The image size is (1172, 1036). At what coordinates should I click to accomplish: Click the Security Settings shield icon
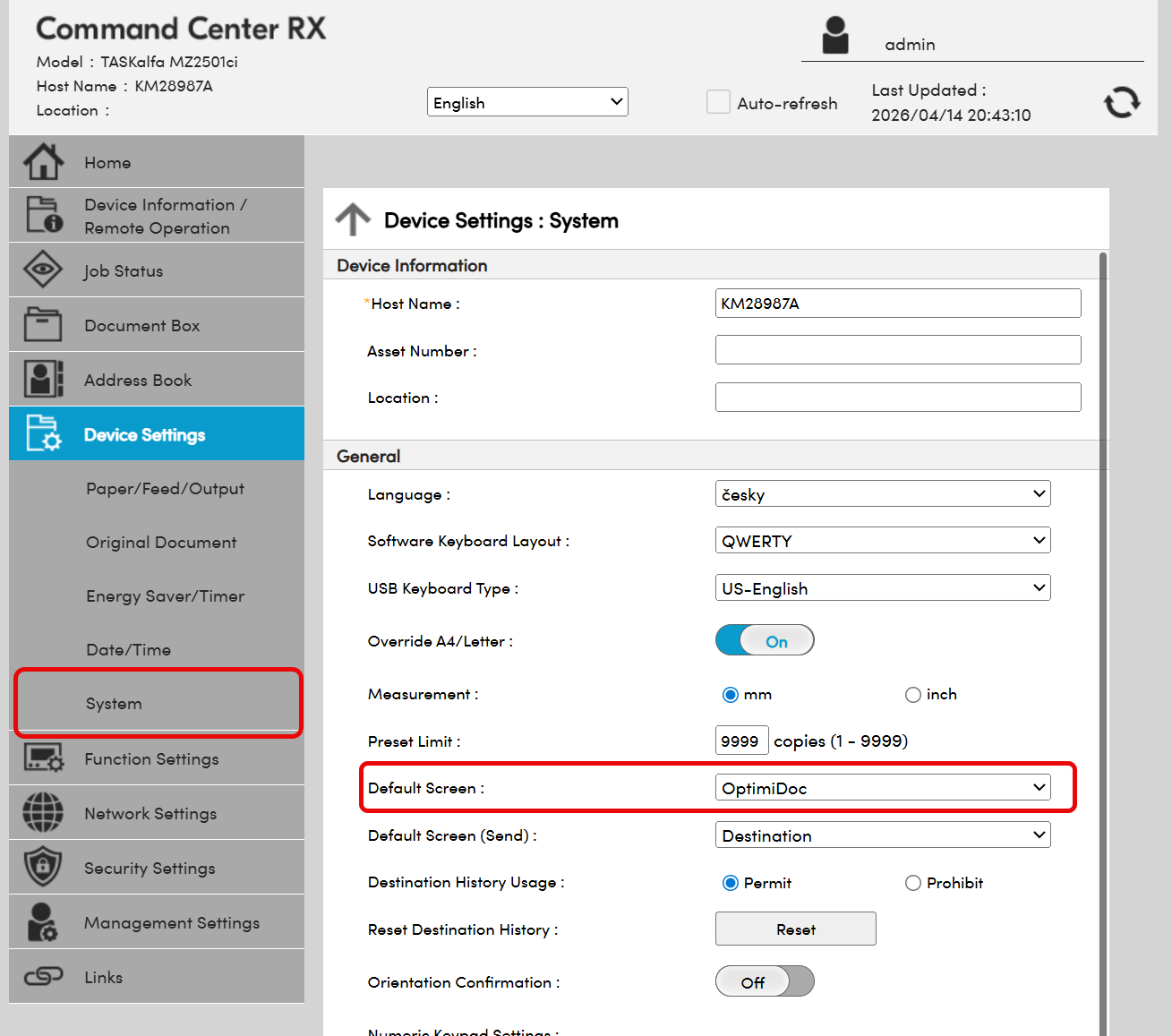coord(43,868)
